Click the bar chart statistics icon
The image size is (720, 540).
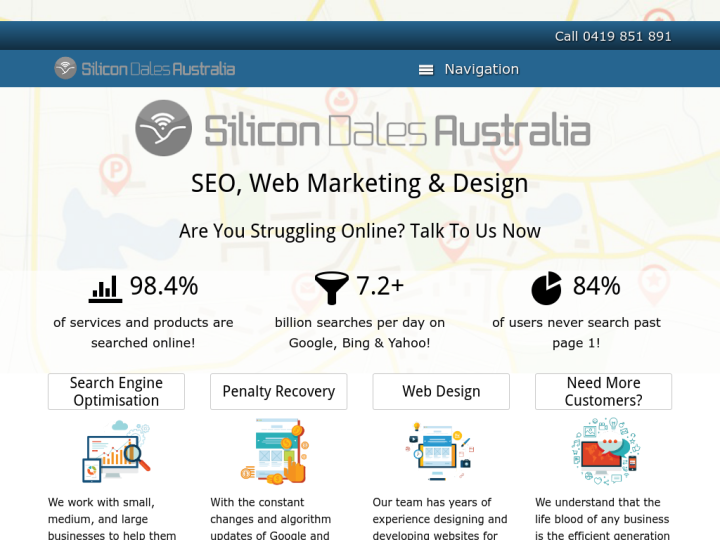coord(105,288)
